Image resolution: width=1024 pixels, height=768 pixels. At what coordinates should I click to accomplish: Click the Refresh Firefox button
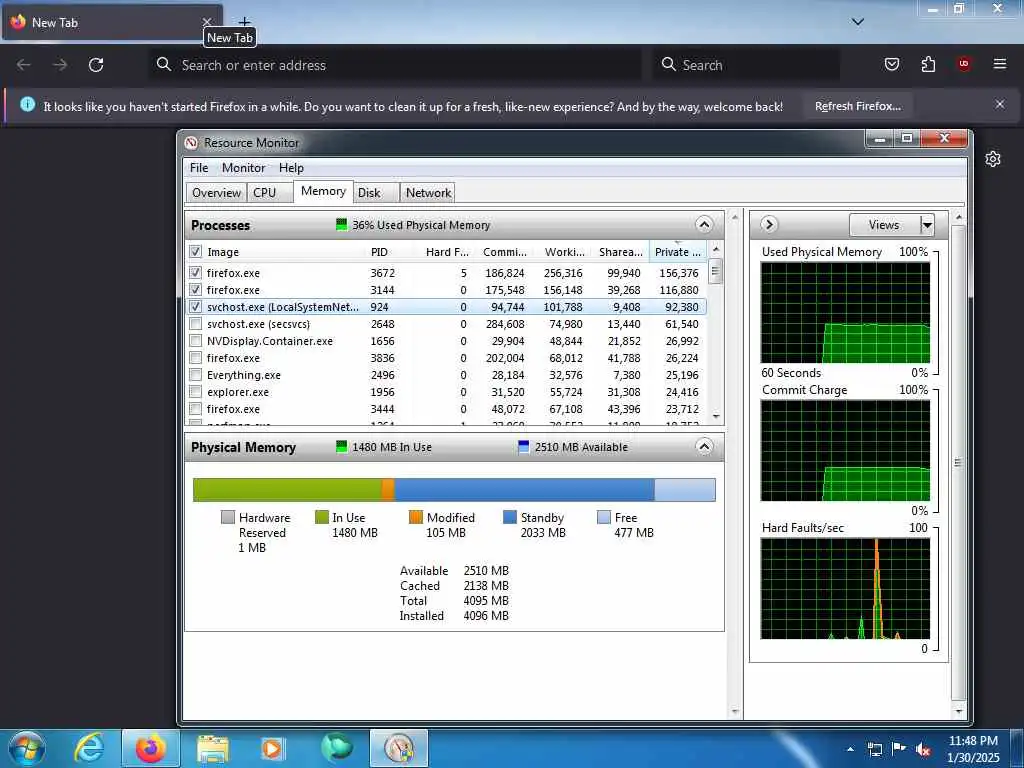pos(857,106)
